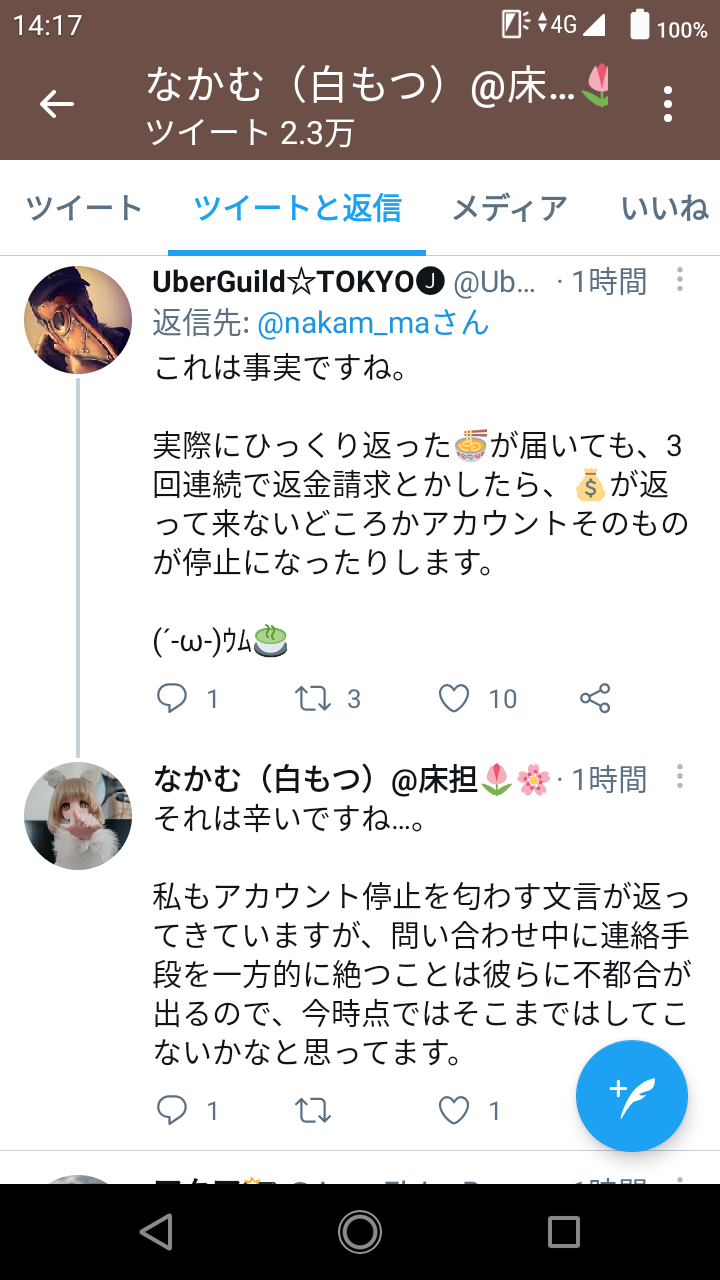Screen dimensions: 720x1280
Task: Like the なかむ reply tweet
Action: (455, 1110)
